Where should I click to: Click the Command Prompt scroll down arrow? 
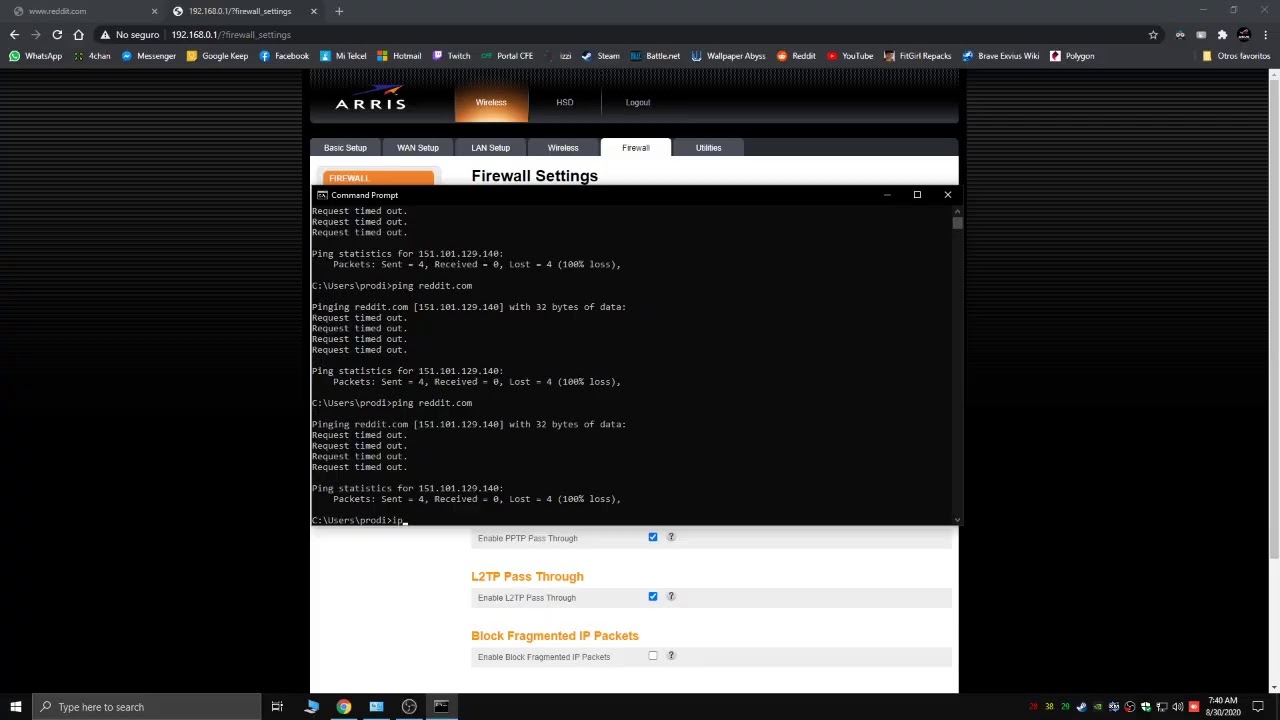[x=957, y=519]
